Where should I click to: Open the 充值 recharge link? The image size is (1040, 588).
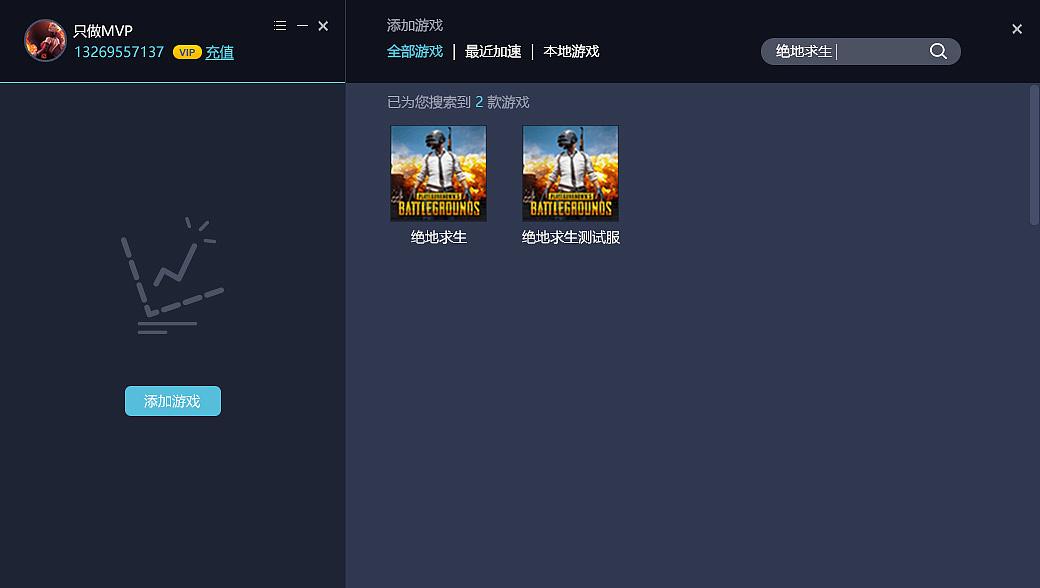click(x=220, y=52)
